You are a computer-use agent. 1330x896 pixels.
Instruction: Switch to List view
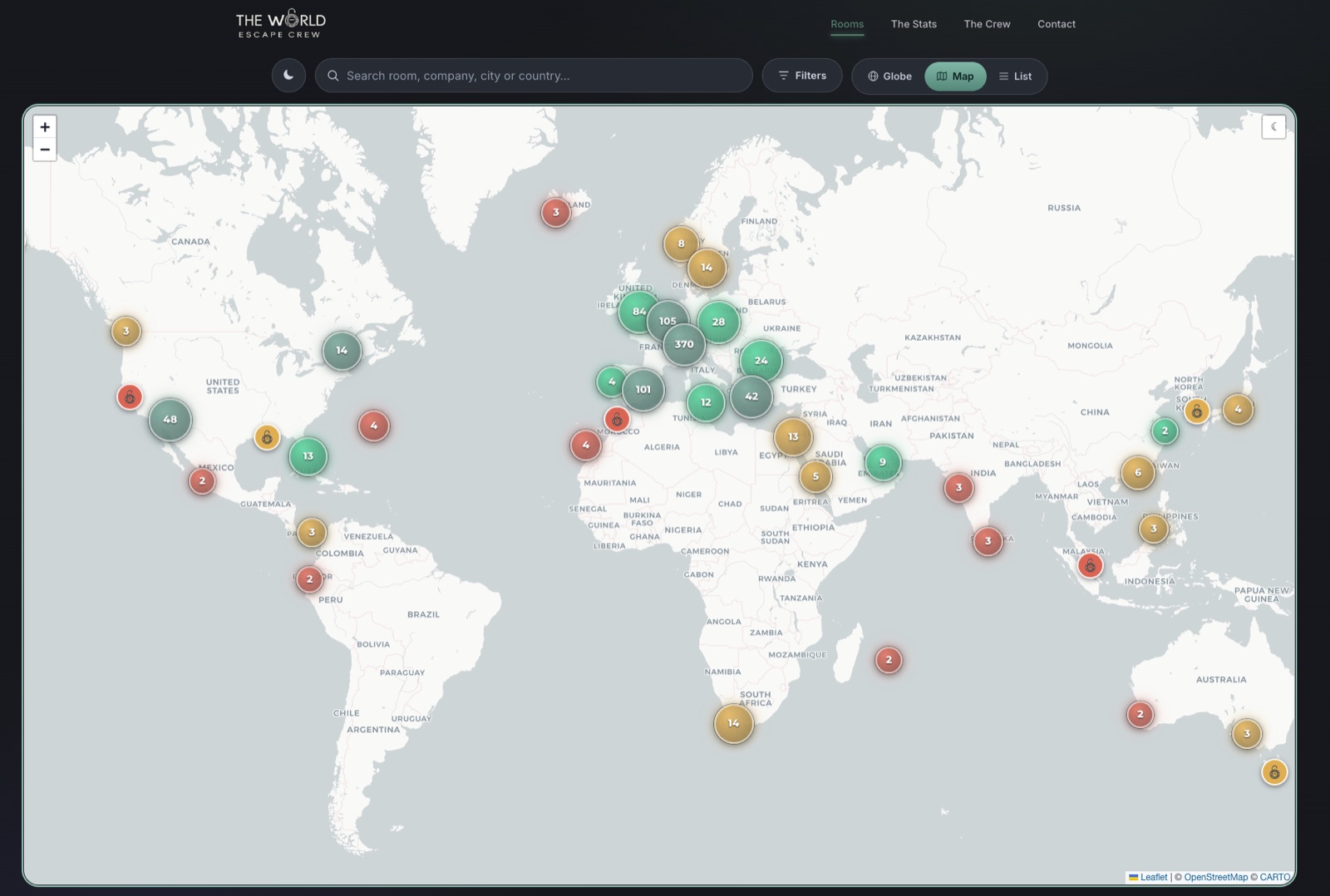[1015, 76]
